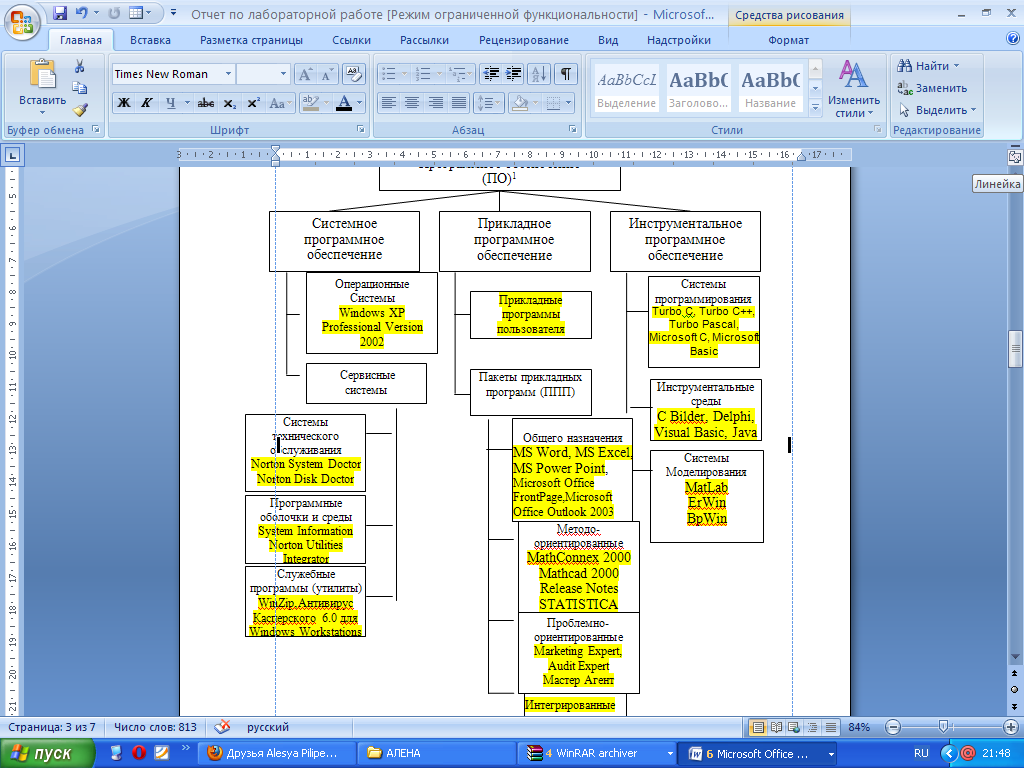Align text right

(x=435, y=103)
